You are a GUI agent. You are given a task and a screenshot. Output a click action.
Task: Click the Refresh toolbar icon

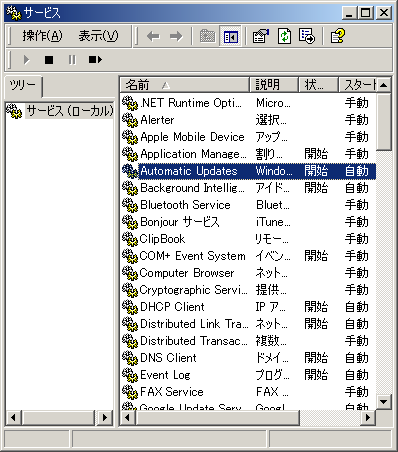(x=284, y=36)
